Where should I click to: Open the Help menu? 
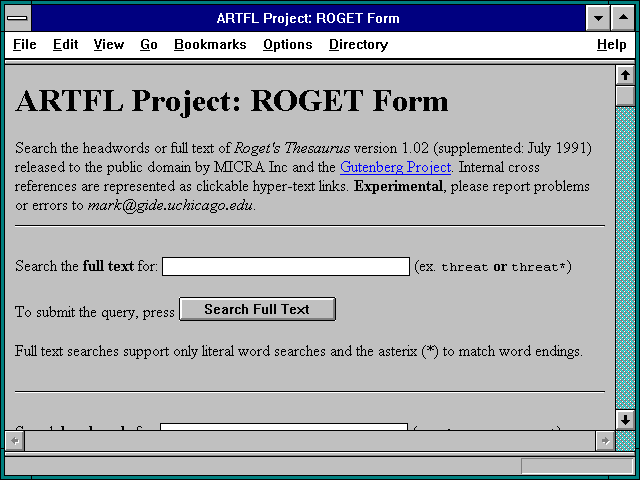click(x=611, y=44)
